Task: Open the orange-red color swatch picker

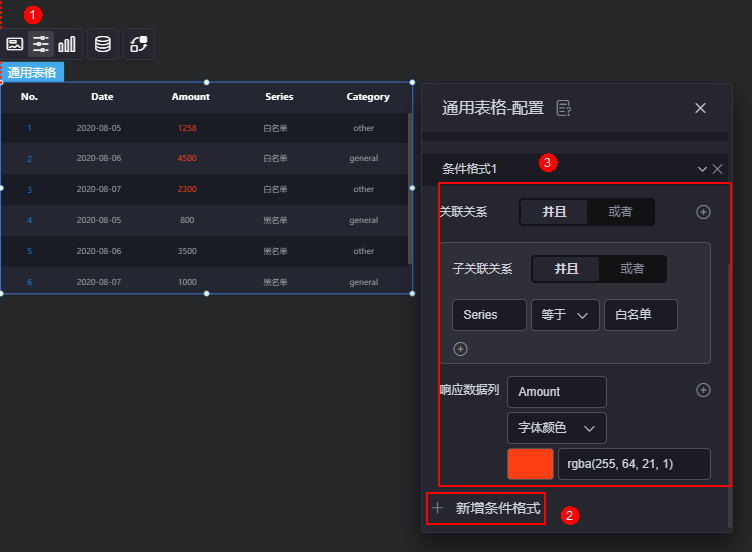Action: pyautogui.click(x=530, y=464)
